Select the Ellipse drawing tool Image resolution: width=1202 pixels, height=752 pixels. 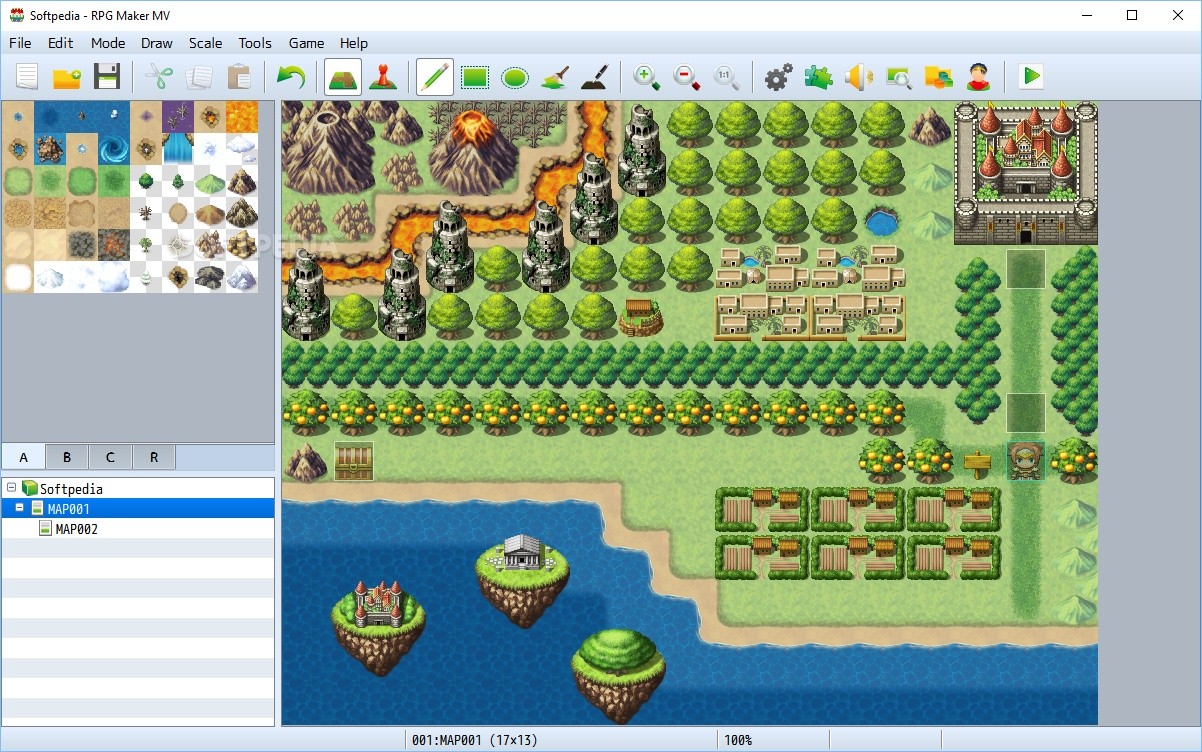tap(514, 76)
